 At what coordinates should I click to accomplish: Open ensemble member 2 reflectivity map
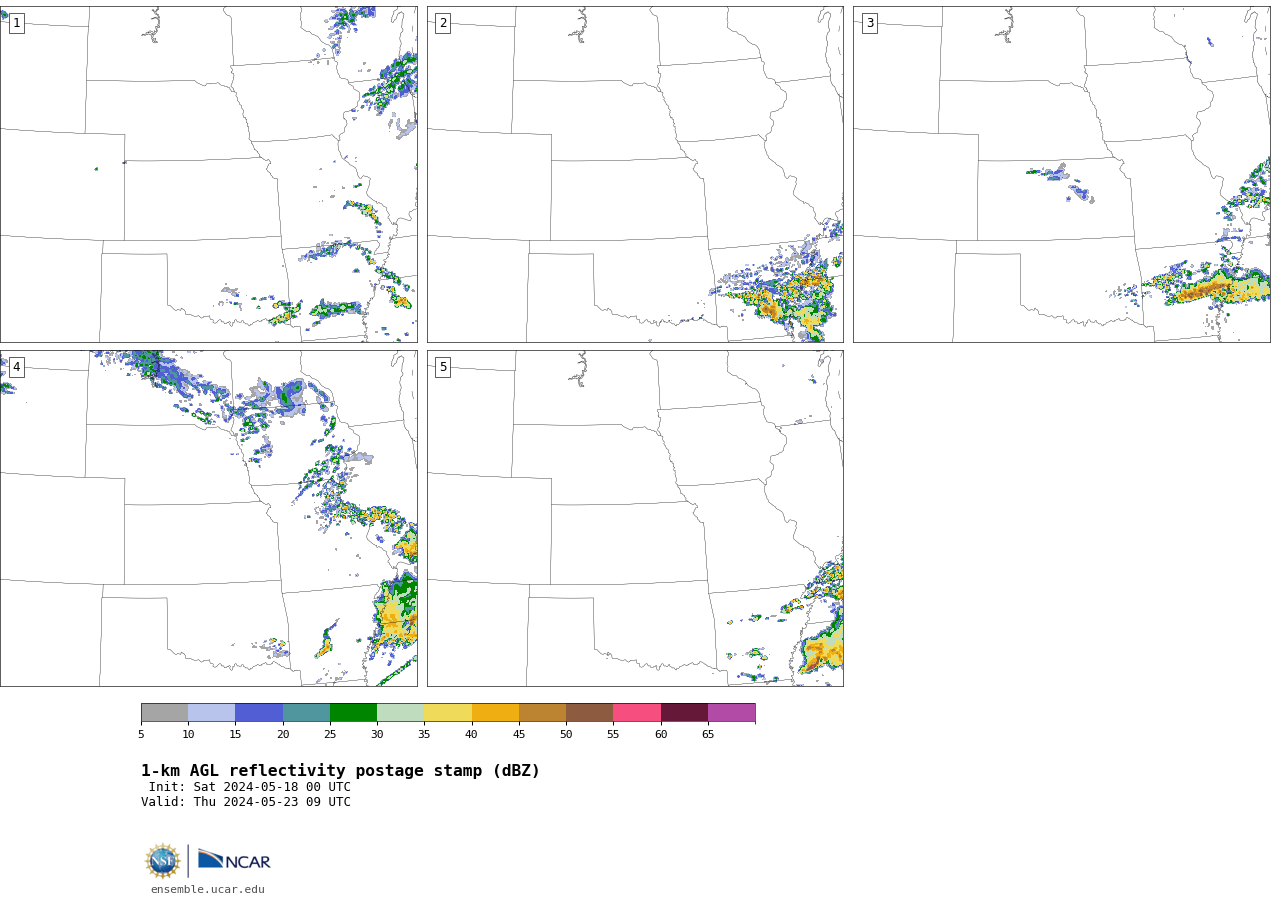coord(635,174)
